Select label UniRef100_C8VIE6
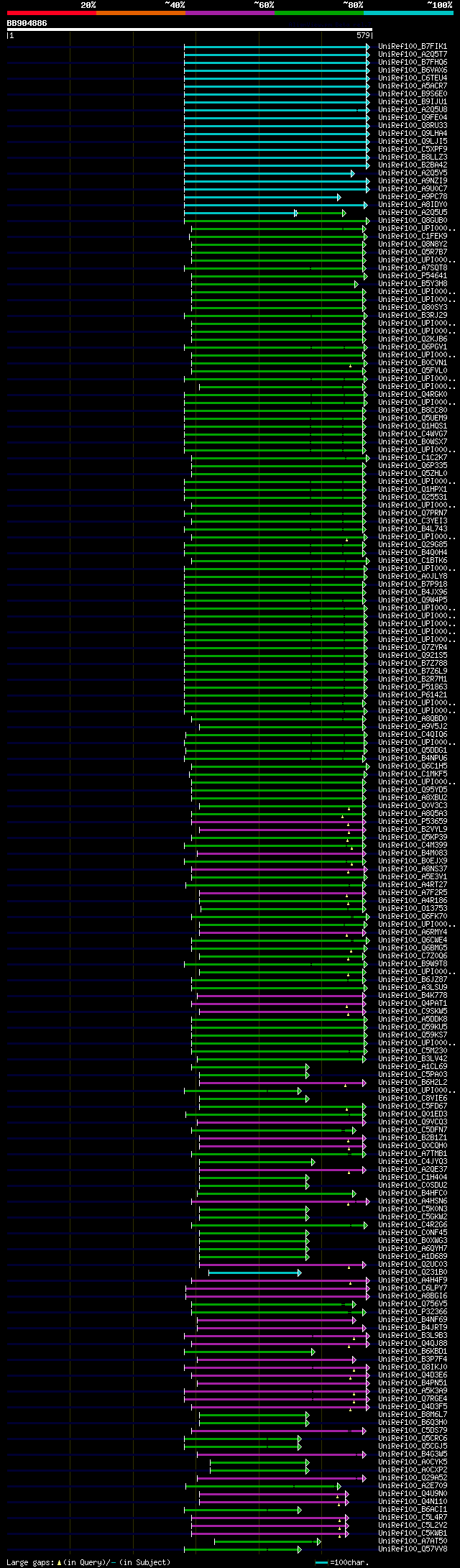460x1568 pixels. coord(413,1098)
